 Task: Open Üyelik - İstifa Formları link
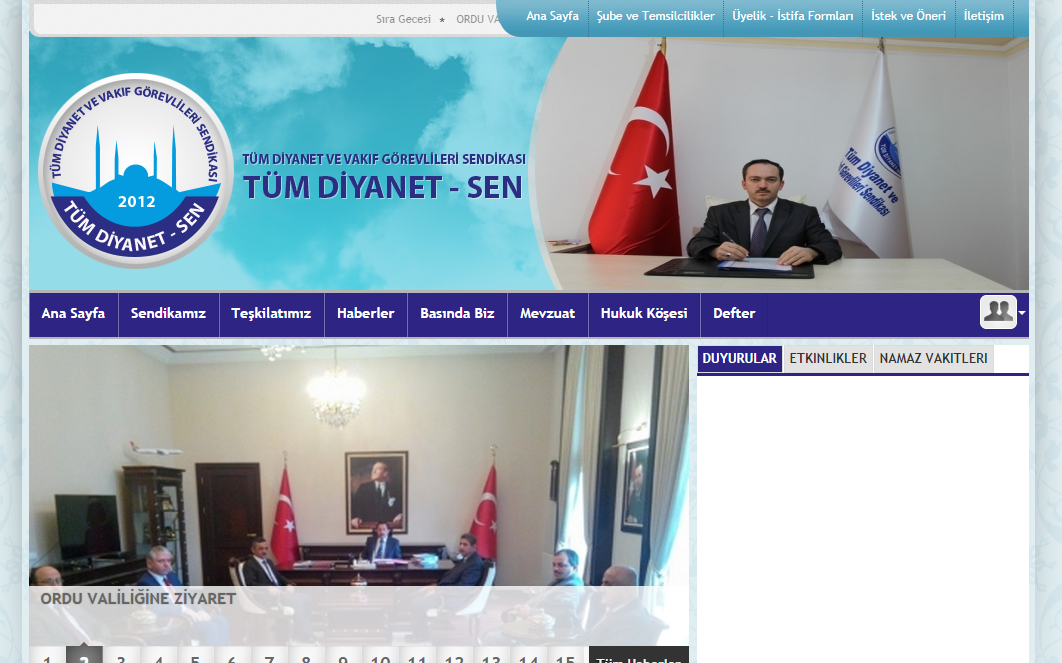pyautogui.click(x=792, y=16)
